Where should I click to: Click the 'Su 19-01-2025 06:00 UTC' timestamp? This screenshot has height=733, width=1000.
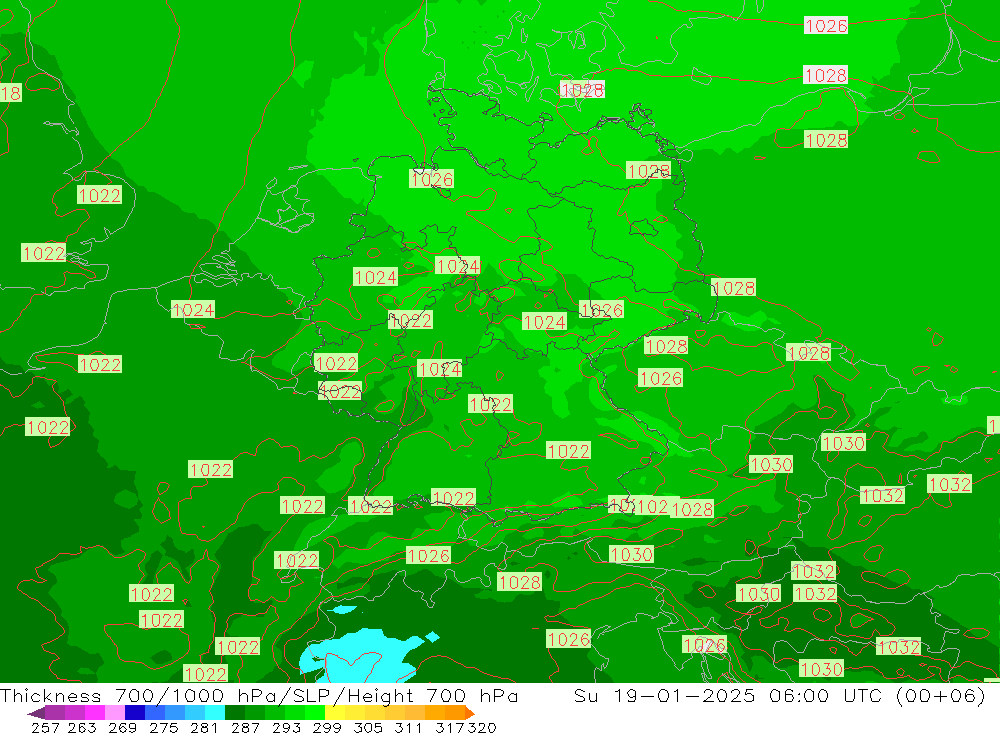728,695
